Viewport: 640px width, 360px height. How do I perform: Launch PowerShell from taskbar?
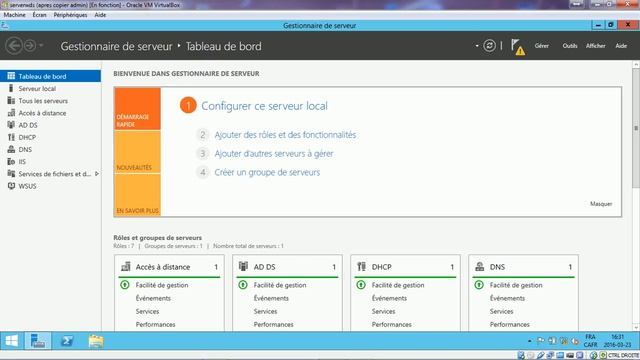pyautogui.click(x=67, y=341)
